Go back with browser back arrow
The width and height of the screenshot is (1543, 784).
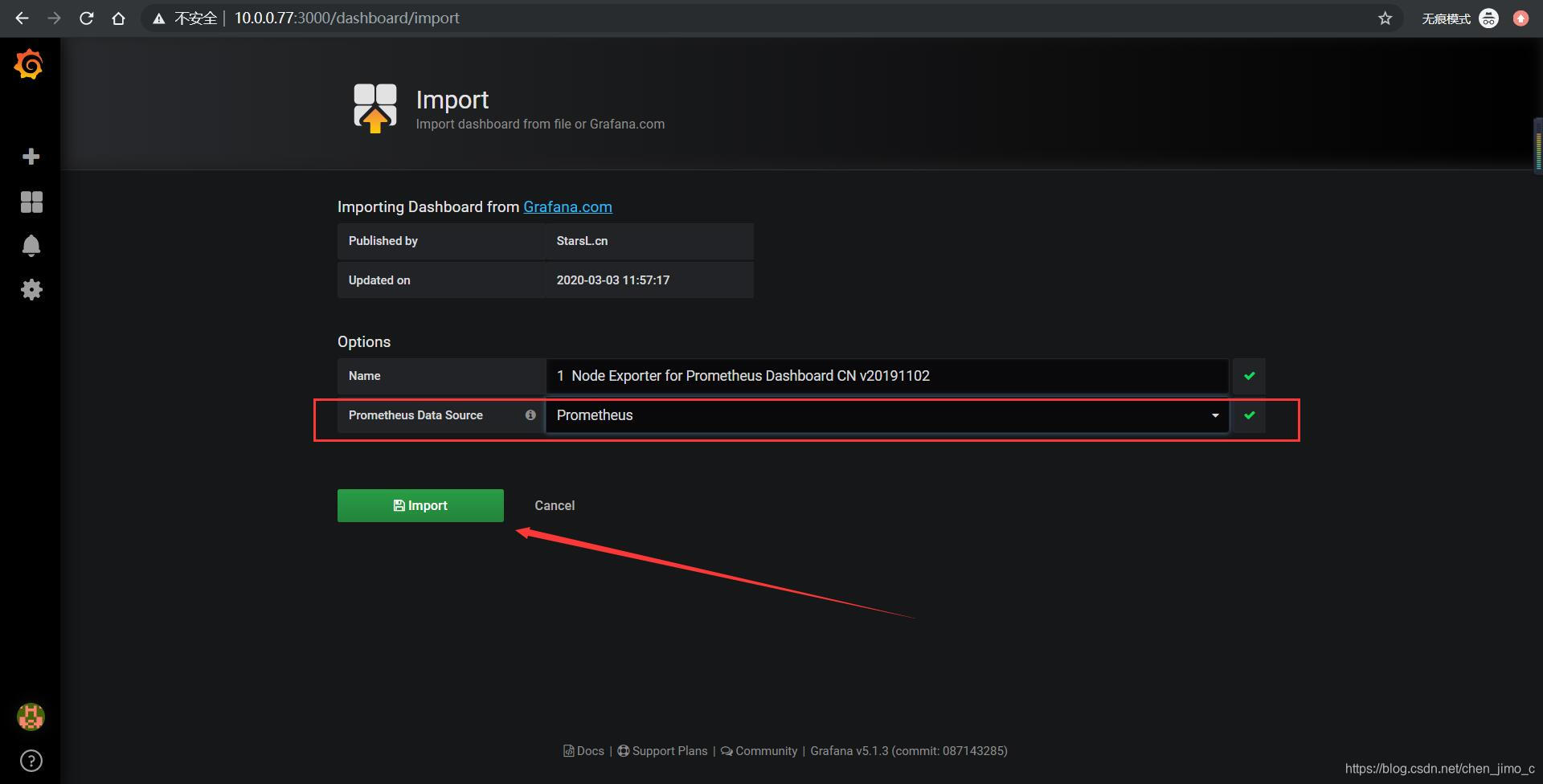pyautogui.click(x=22, y=18)
